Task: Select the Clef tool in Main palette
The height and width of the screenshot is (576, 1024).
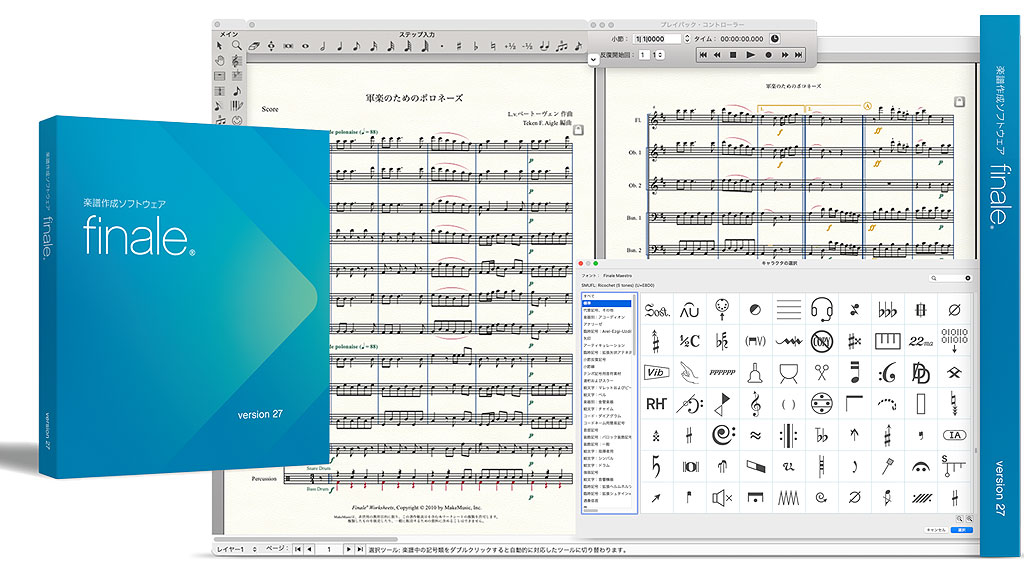Action: [x=236, y=61]
